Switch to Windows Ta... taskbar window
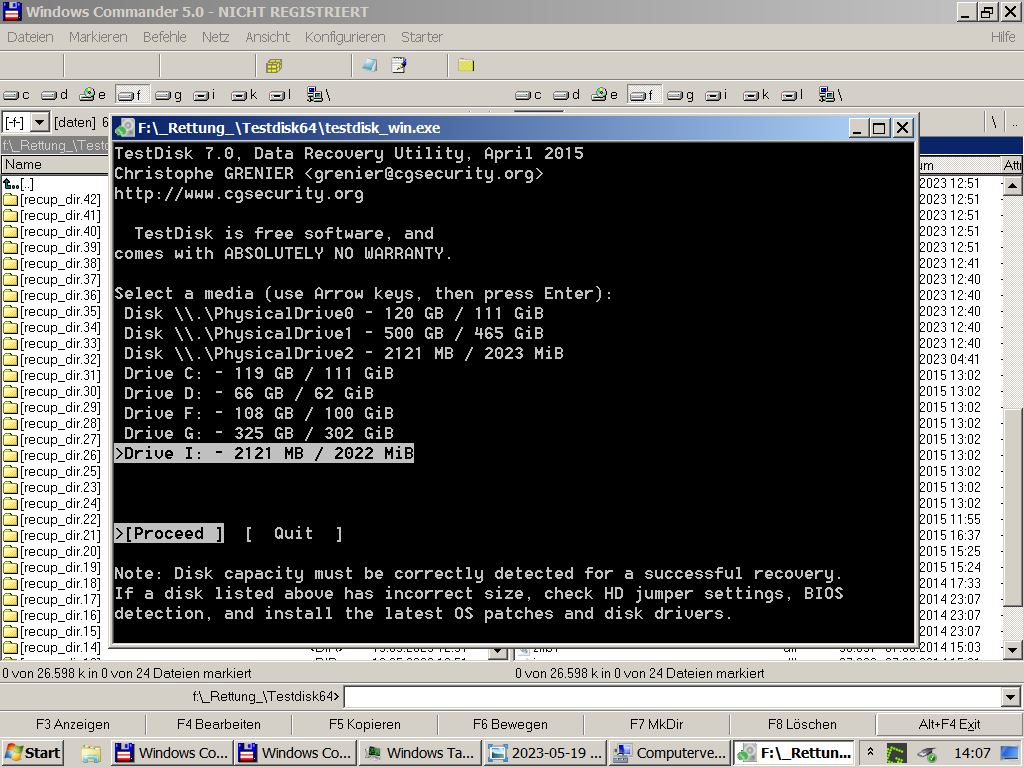The image size is (1024, 768). coord(420,753)
